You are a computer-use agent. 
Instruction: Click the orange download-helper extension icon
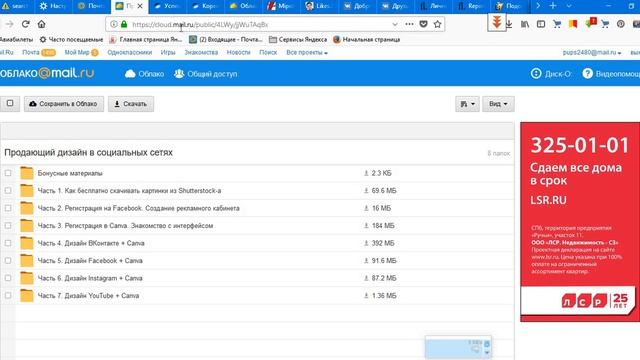click(497, 22)
